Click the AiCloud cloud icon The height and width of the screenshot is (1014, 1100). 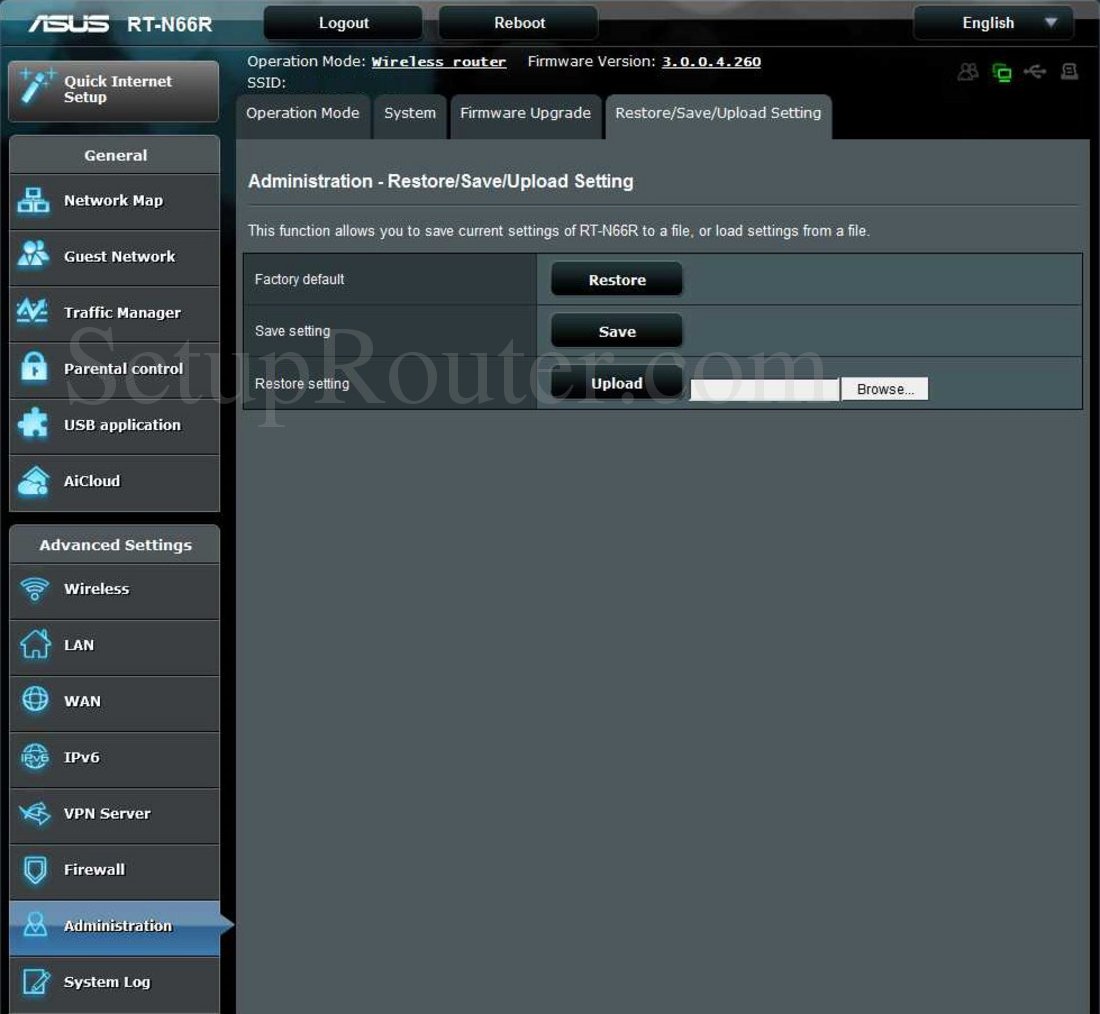point(33,481)
